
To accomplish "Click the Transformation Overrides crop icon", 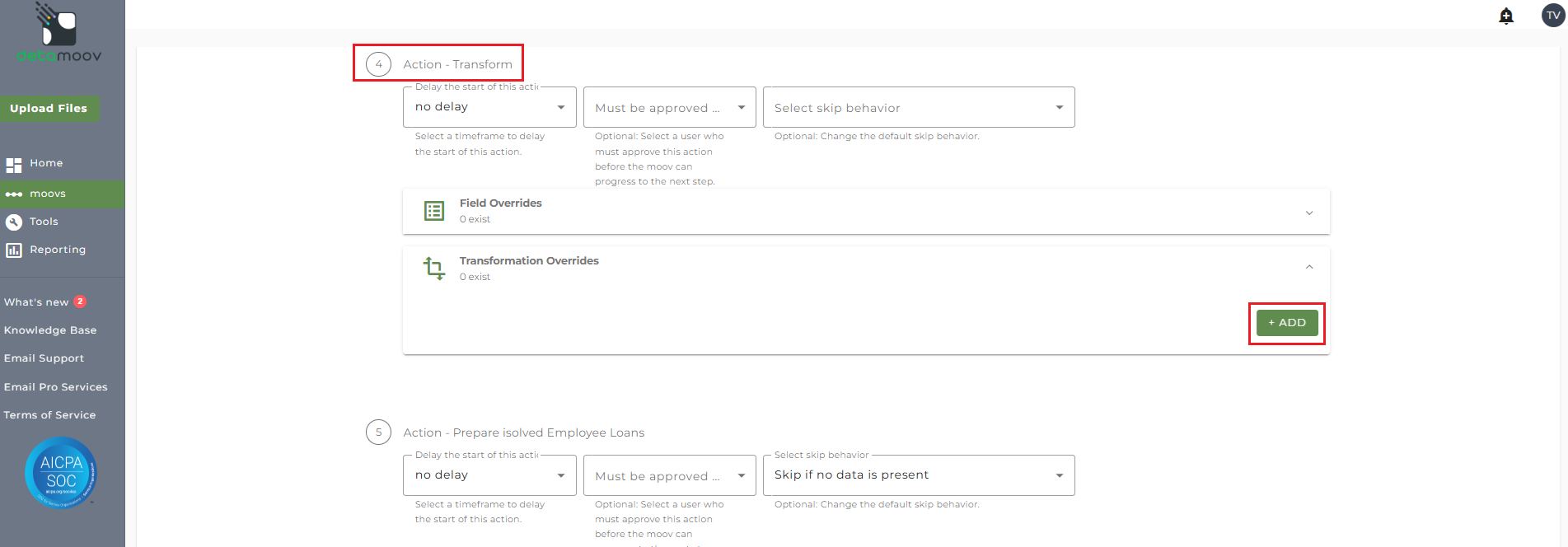I will click(x=434, y=269).
